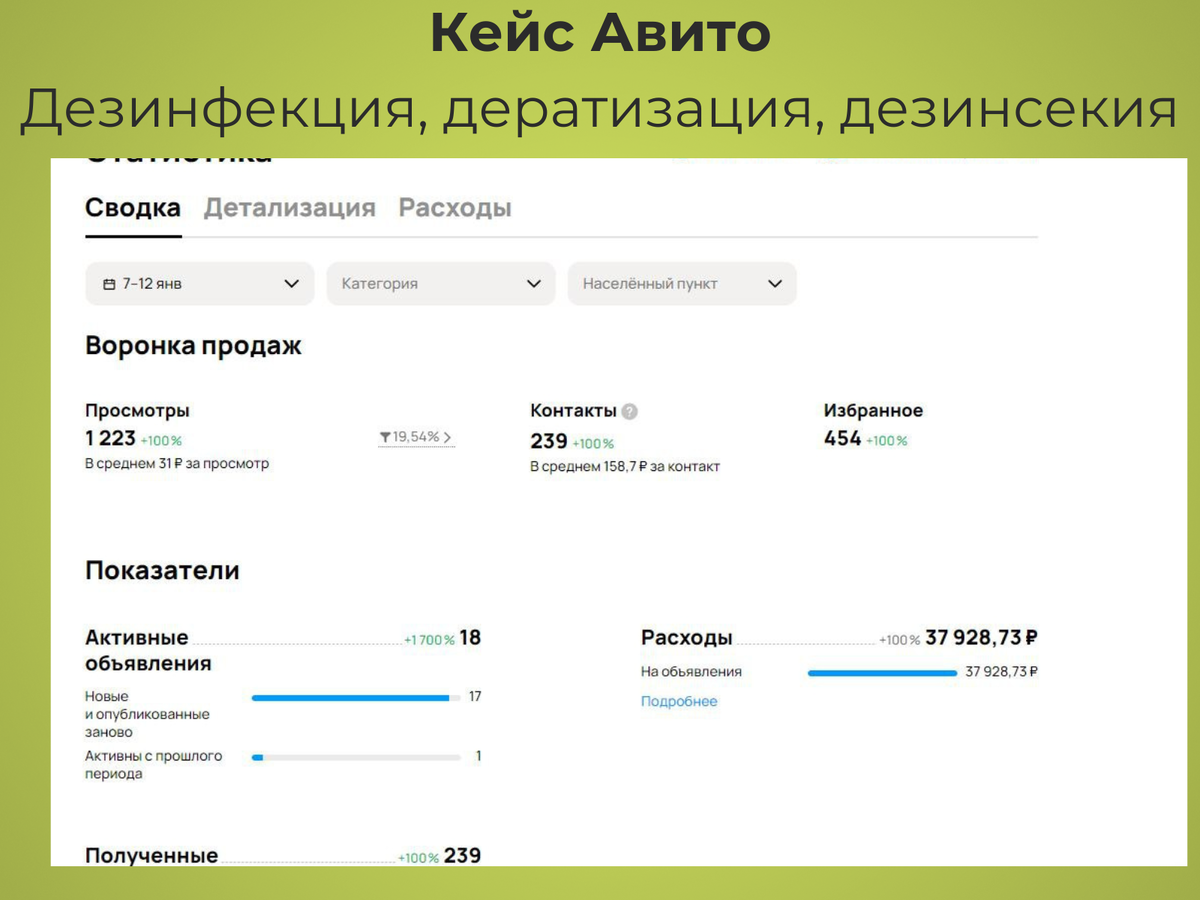1200x900 pixels.
Task: Click the question mark icon beside Контакты
Action: (629, 411)
